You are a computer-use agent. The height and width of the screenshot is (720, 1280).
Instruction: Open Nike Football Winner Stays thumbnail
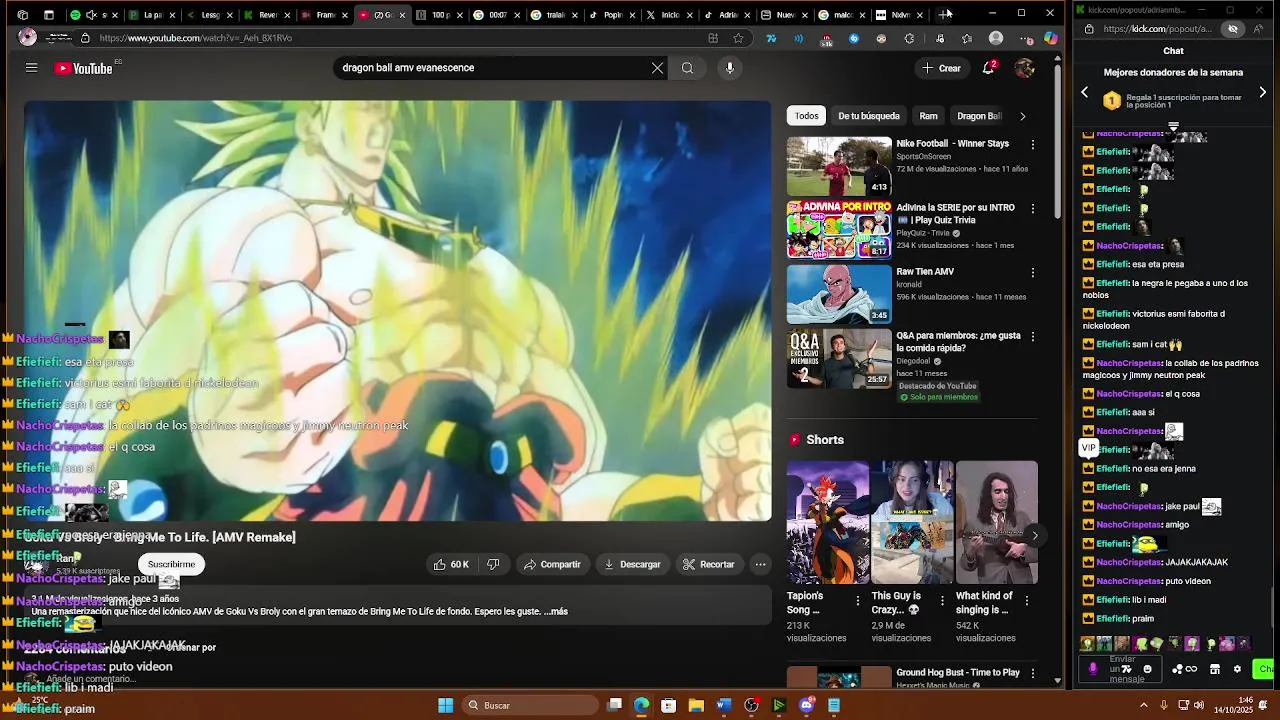[839, 166]
